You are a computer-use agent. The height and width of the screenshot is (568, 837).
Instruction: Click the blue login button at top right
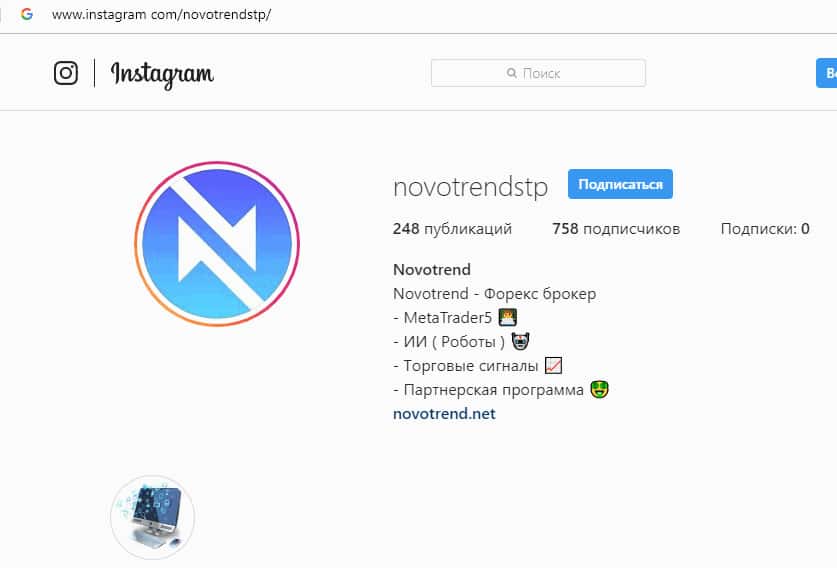826,73
